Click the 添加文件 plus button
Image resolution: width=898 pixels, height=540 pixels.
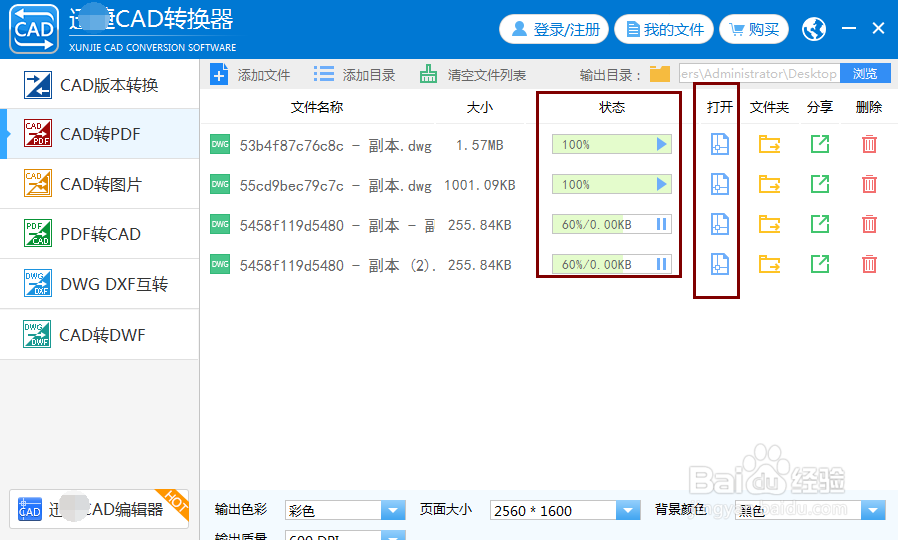pos(250,74)
